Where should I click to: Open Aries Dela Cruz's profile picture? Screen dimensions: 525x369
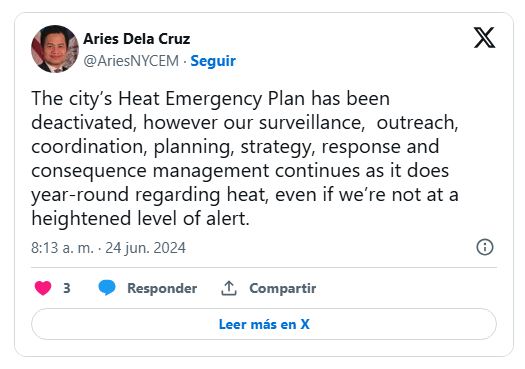tap(55, 49)
